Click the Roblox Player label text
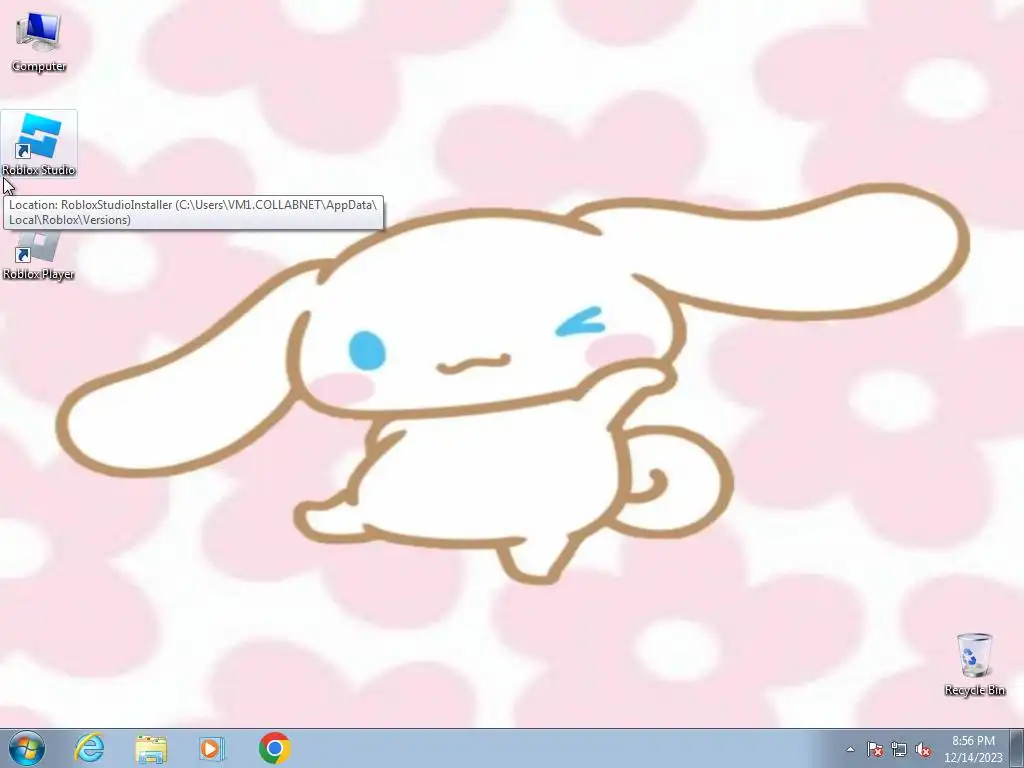Screen dimensions: 1024x768 point(39,274)
